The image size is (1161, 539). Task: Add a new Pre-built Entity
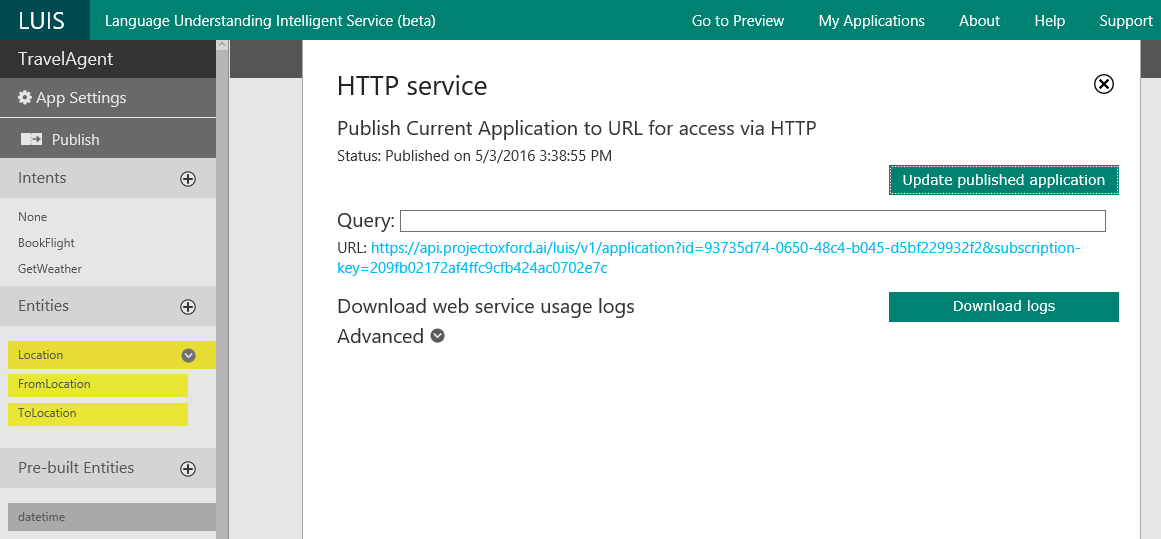[187, 469]
